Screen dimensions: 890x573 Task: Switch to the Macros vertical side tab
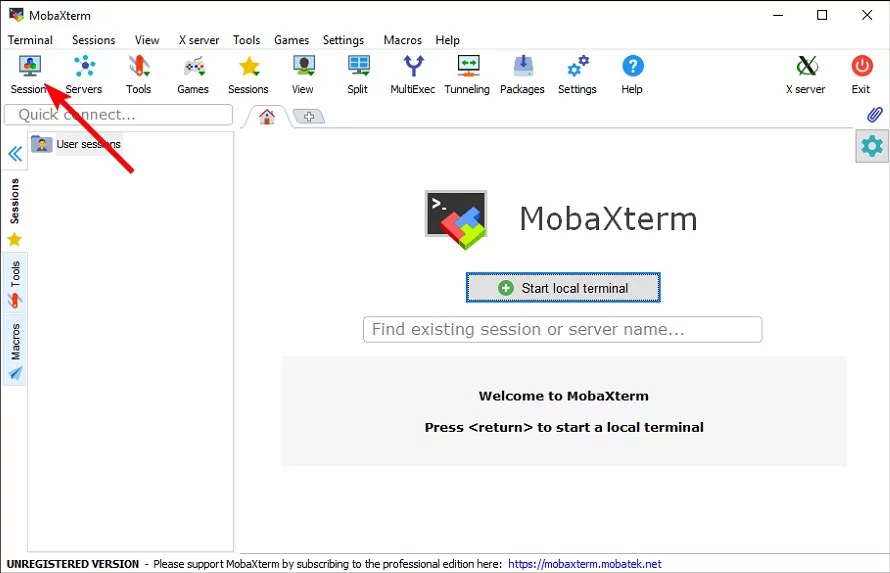click(15, 351)
